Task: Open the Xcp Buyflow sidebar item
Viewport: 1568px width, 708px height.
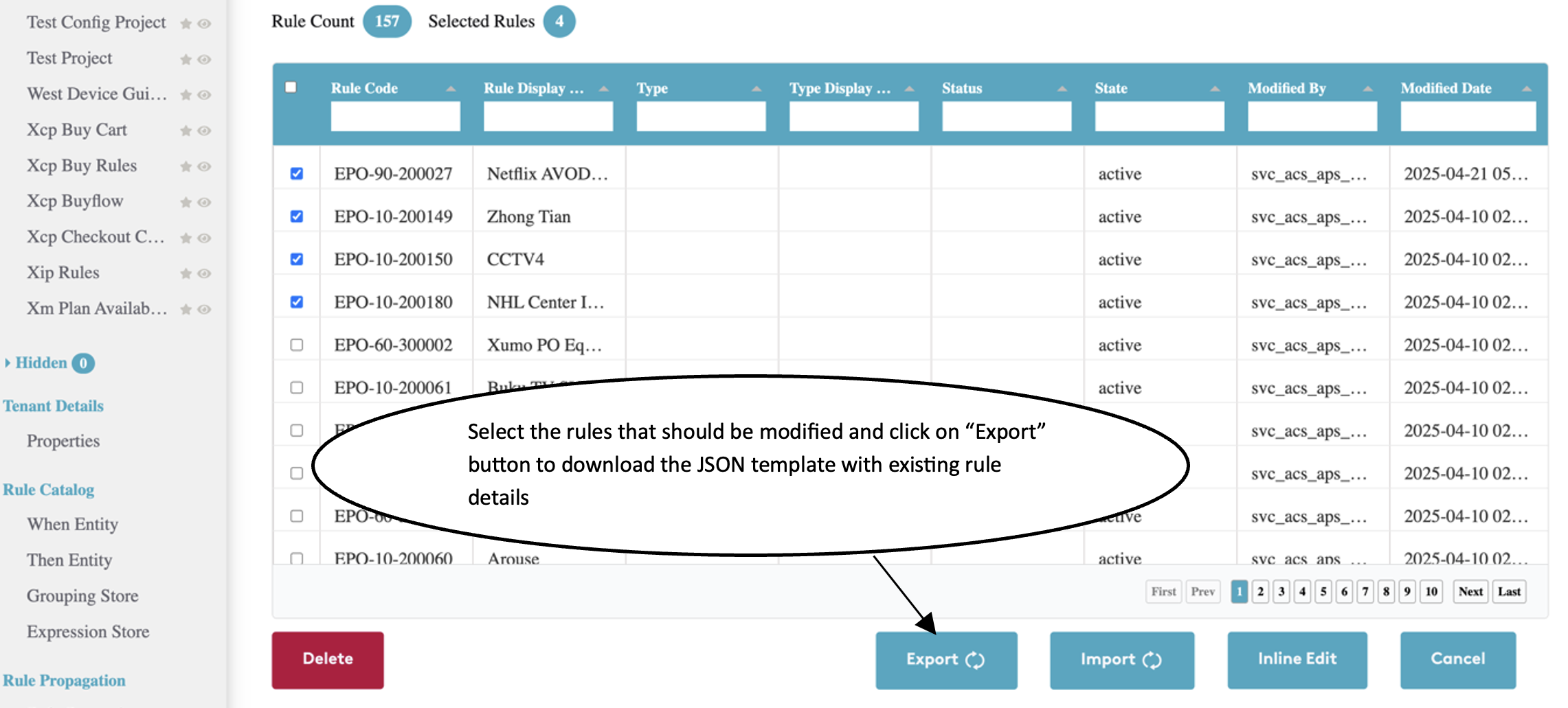Action: pyautogui.click(x=75, y=201)
